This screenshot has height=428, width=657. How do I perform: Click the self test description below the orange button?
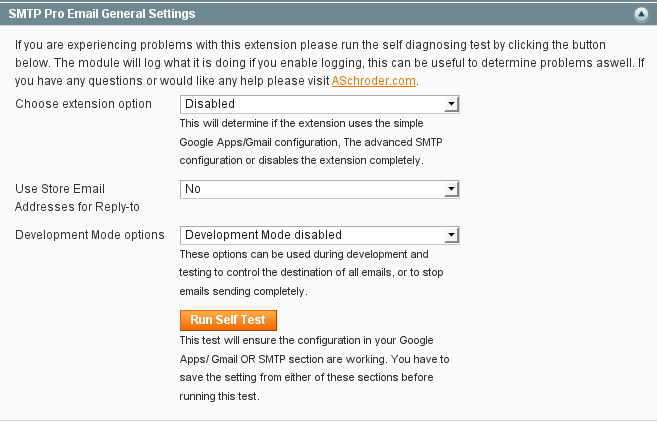[314, 368]
